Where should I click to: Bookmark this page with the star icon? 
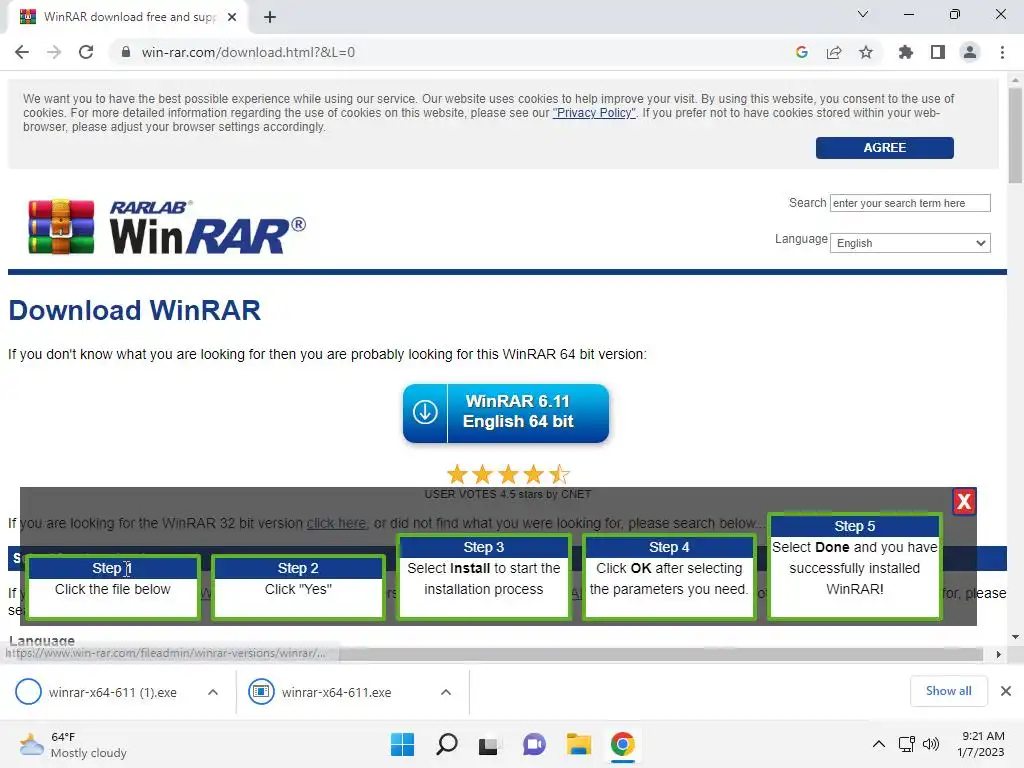point(866,52)
